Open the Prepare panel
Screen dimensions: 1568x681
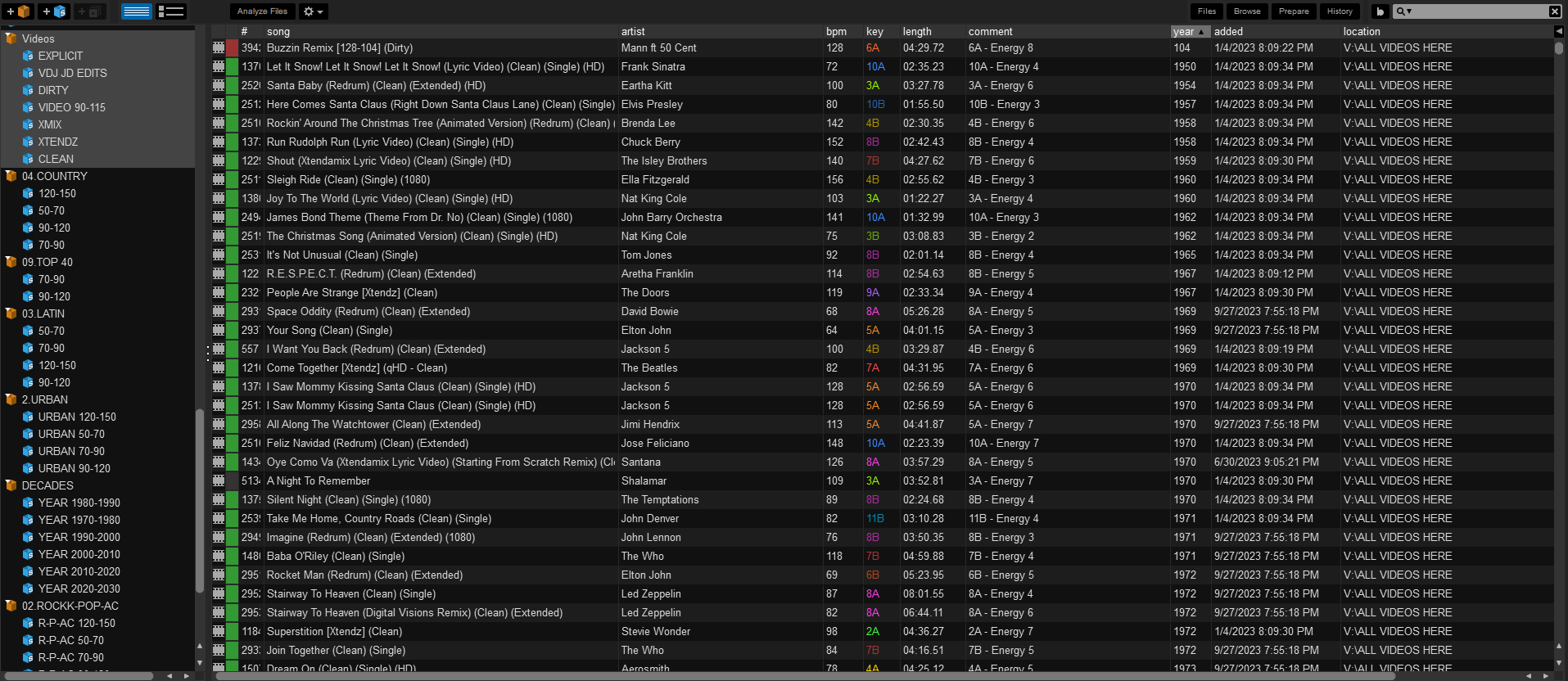(x=1294, y=11)
